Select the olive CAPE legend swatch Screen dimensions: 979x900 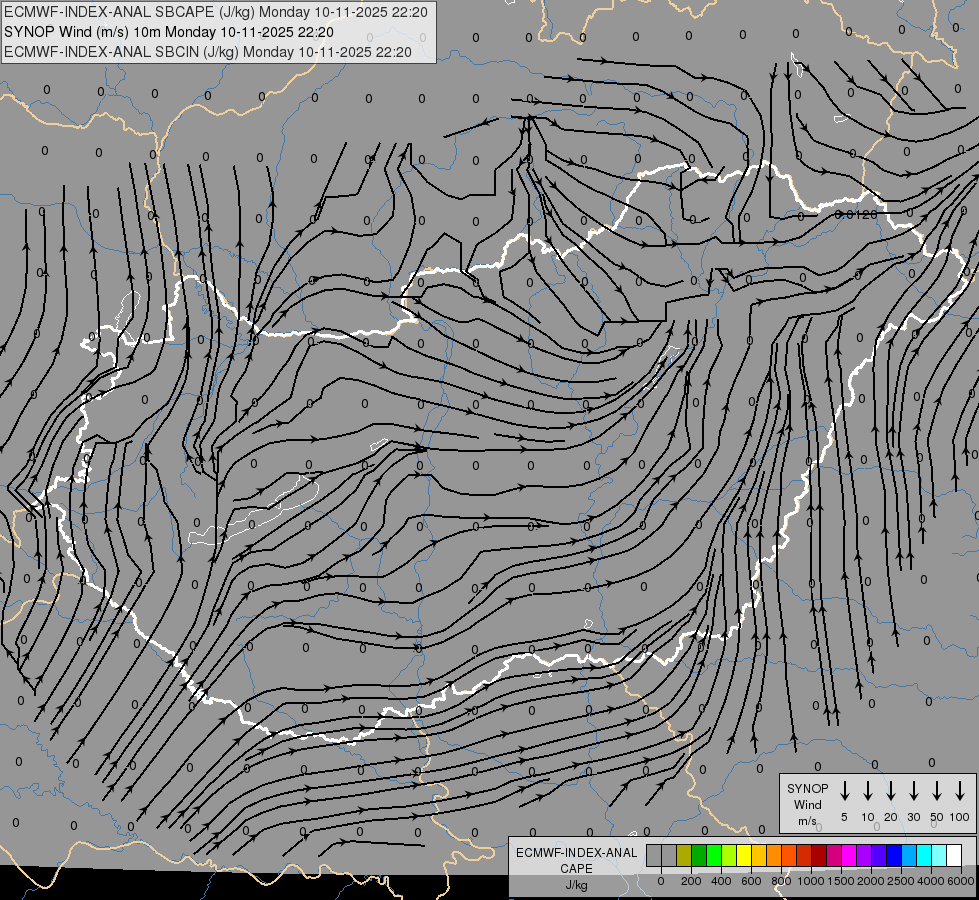[684, 855]
